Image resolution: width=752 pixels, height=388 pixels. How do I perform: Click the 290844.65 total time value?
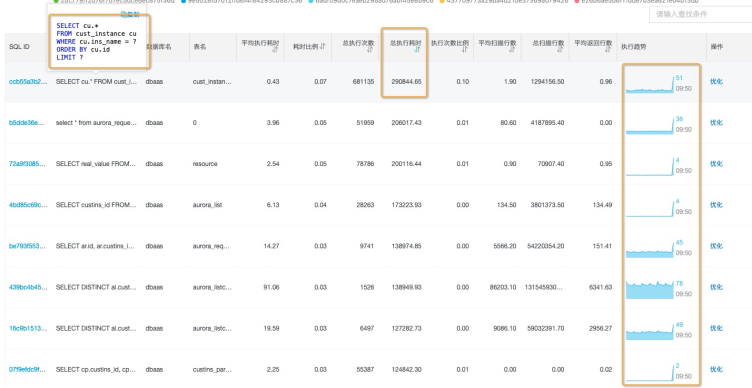pos(406,82)
